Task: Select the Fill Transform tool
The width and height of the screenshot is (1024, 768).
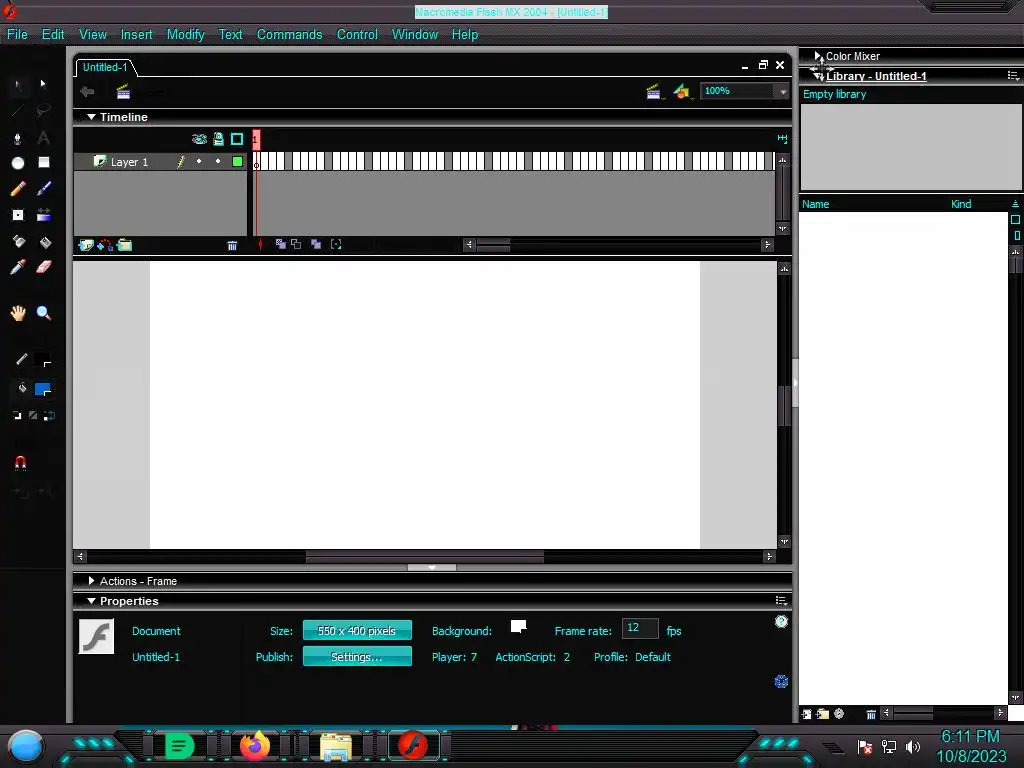Action: pos(44,215)
